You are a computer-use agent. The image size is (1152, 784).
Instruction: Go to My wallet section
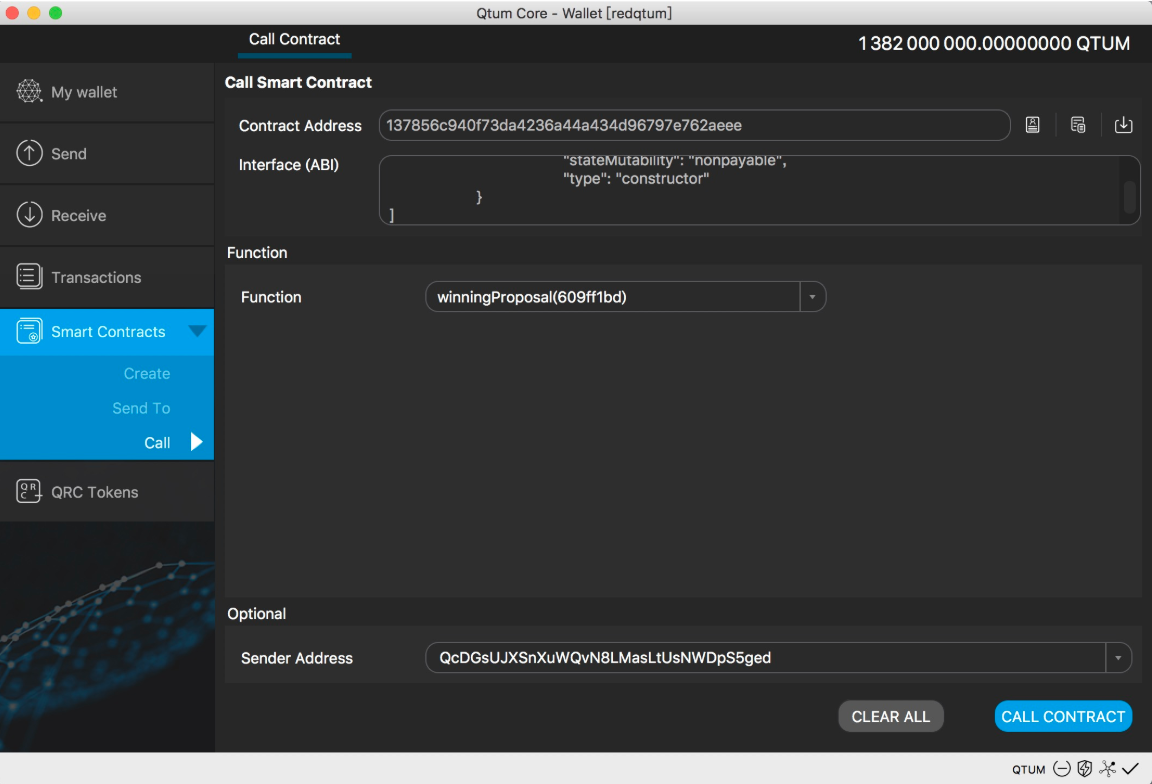(x=107, y=92)
